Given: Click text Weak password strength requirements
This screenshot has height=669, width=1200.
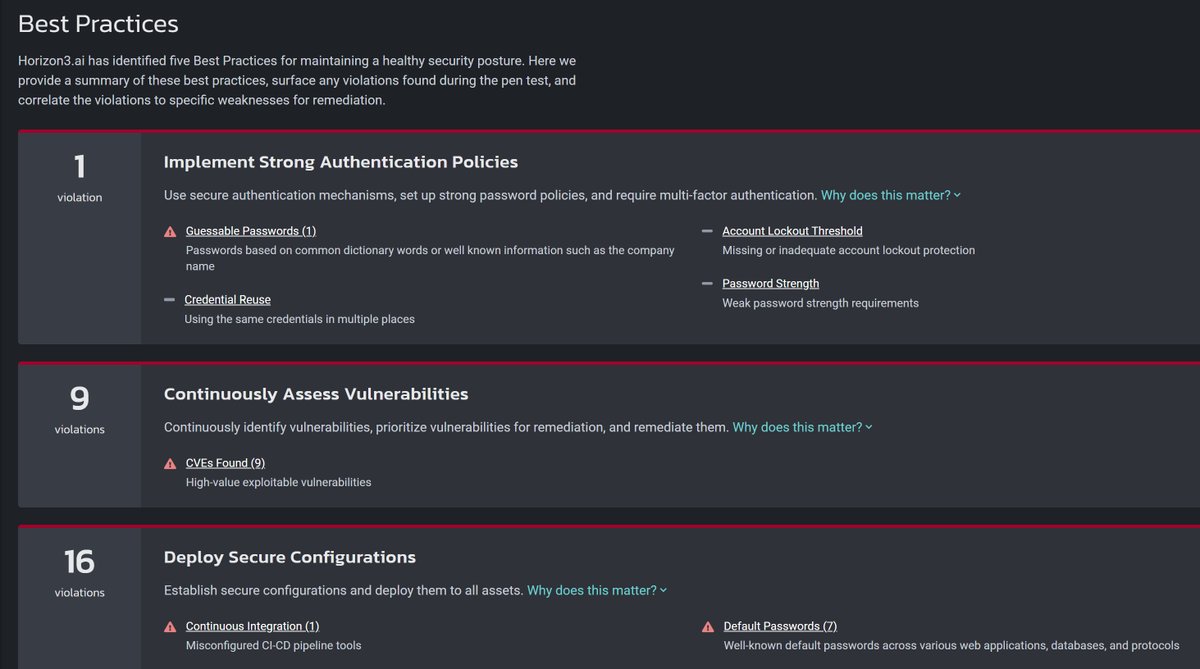Looking at the screenshot, I should (820, 303).
